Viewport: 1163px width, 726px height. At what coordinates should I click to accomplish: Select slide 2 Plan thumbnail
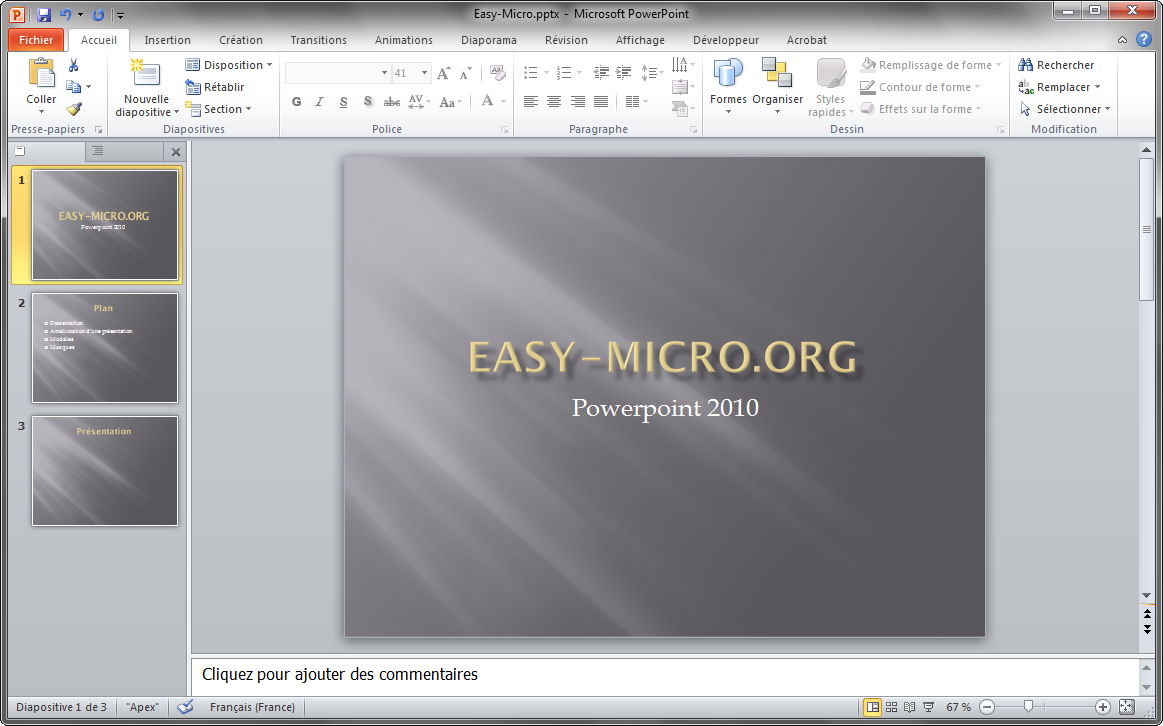click(105, 348)
